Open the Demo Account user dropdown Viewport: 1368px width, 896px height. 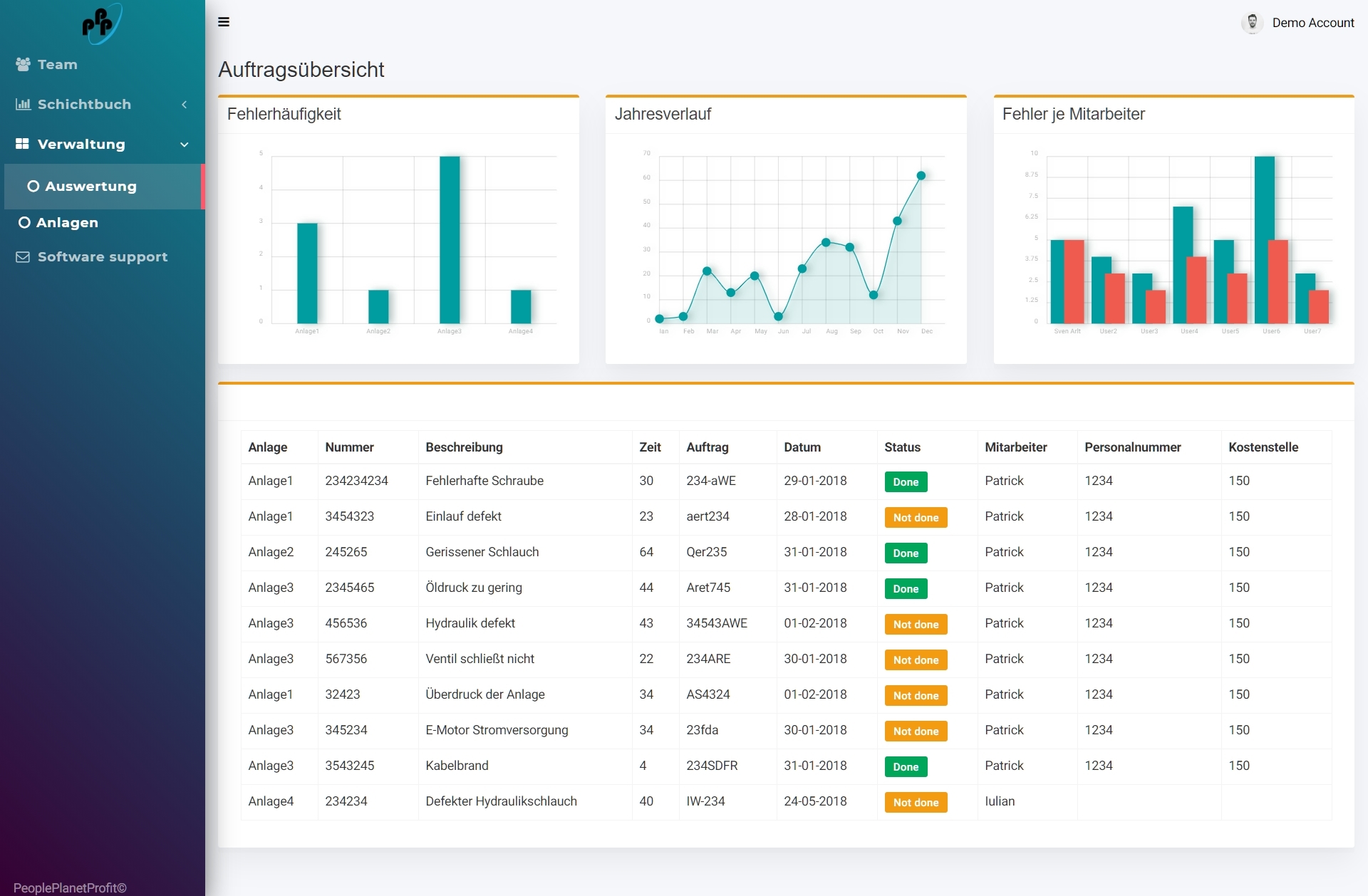click(1312, 23)
